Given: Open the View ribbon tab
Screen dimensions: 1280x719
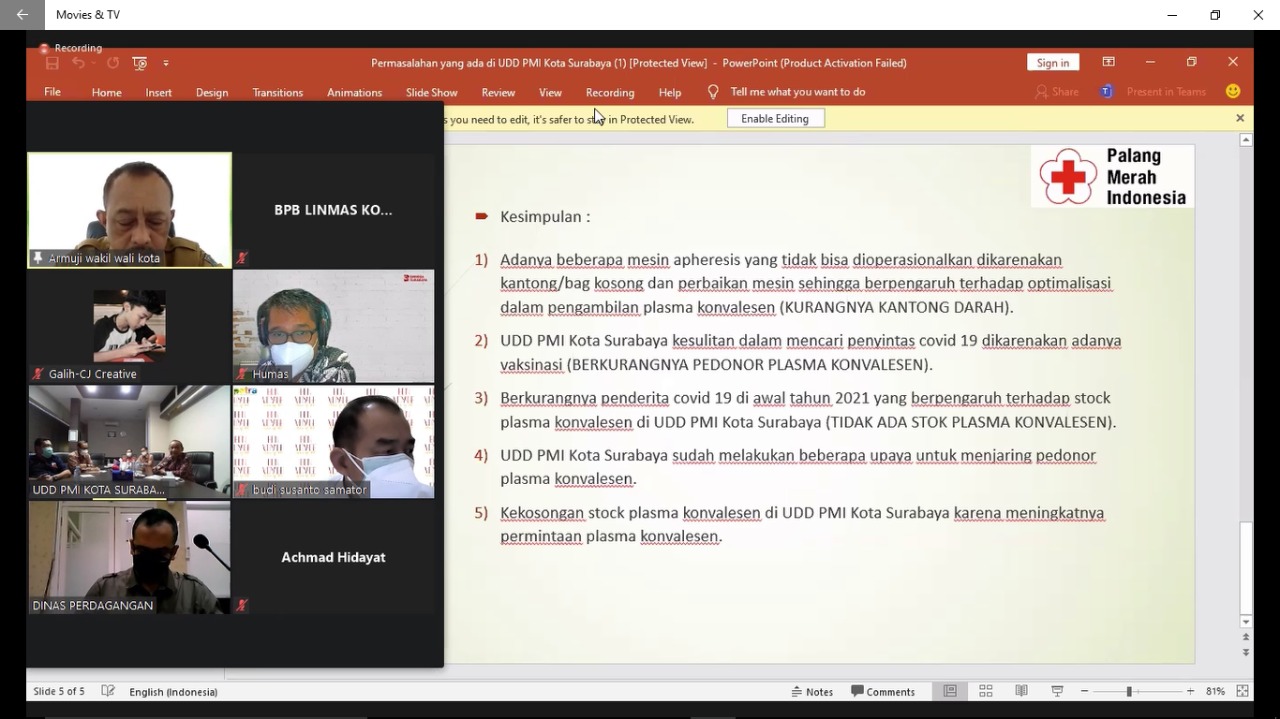Looking at the screenshot, I should click(x=550, y=92).
